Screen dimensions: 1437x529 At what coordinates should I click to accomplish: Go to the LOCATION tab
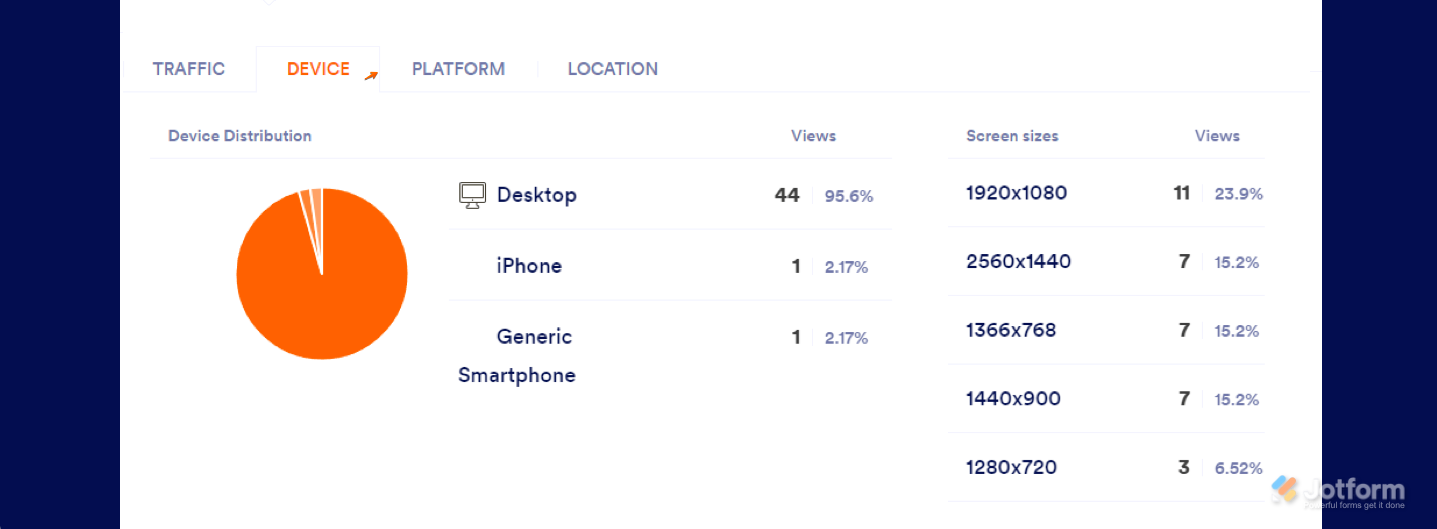612,69
